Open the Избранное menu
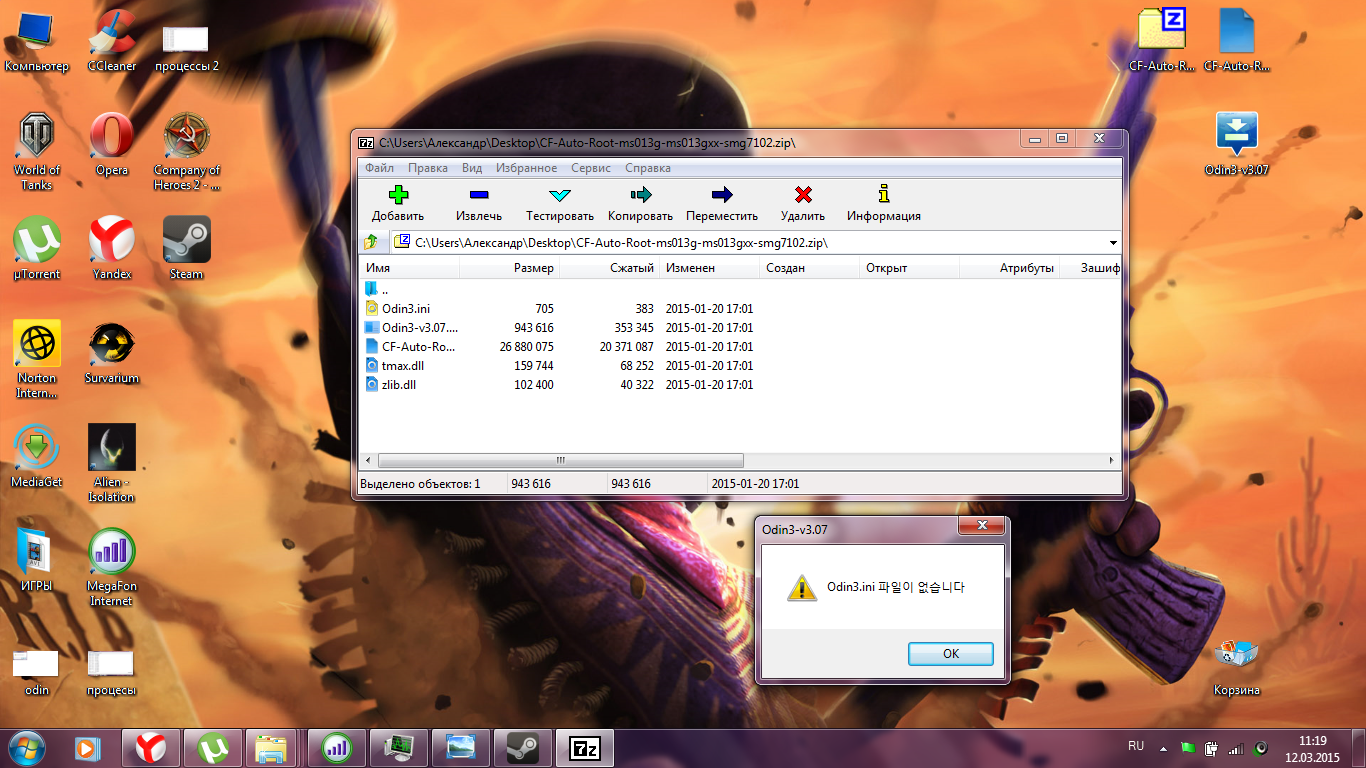The width and height of the screenshot is (1366, 768). (526, 168)
